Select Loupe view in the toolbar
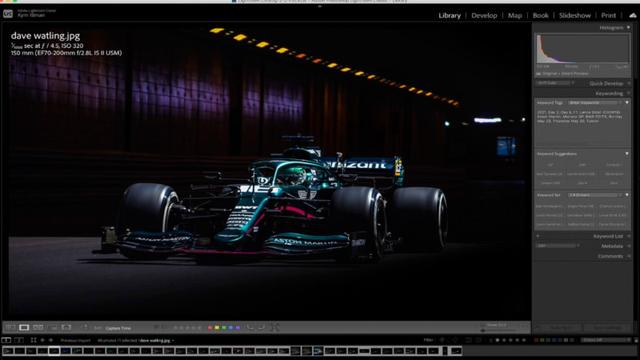 pyautogui.click(x=24, y=327)
